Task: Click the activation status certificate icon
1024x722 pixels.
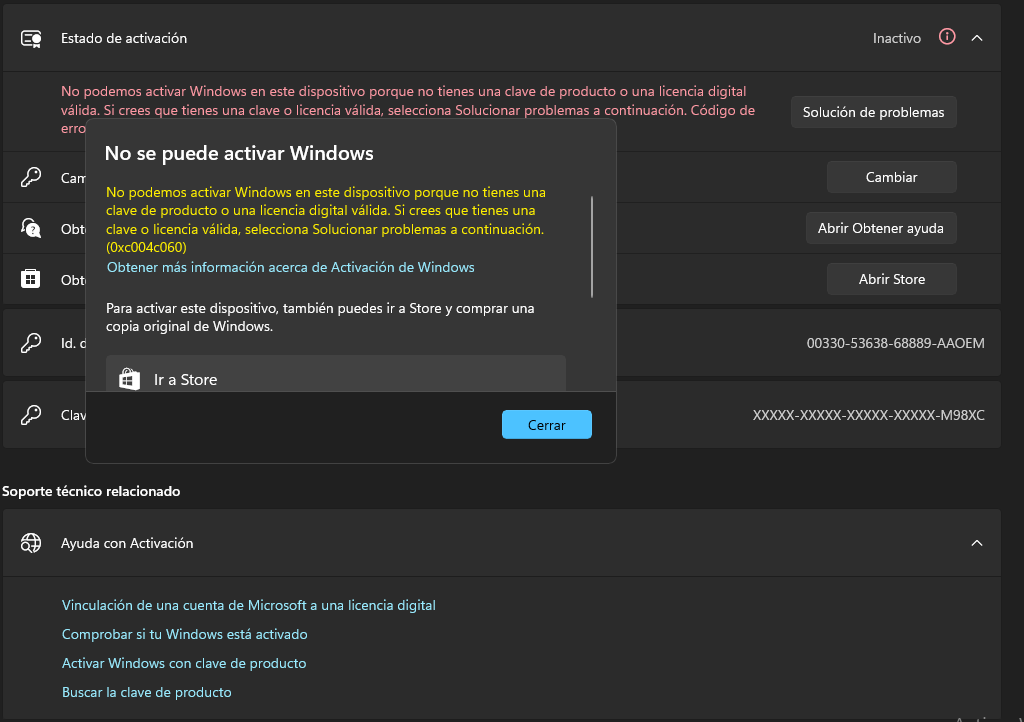Action: click(31, 39)
